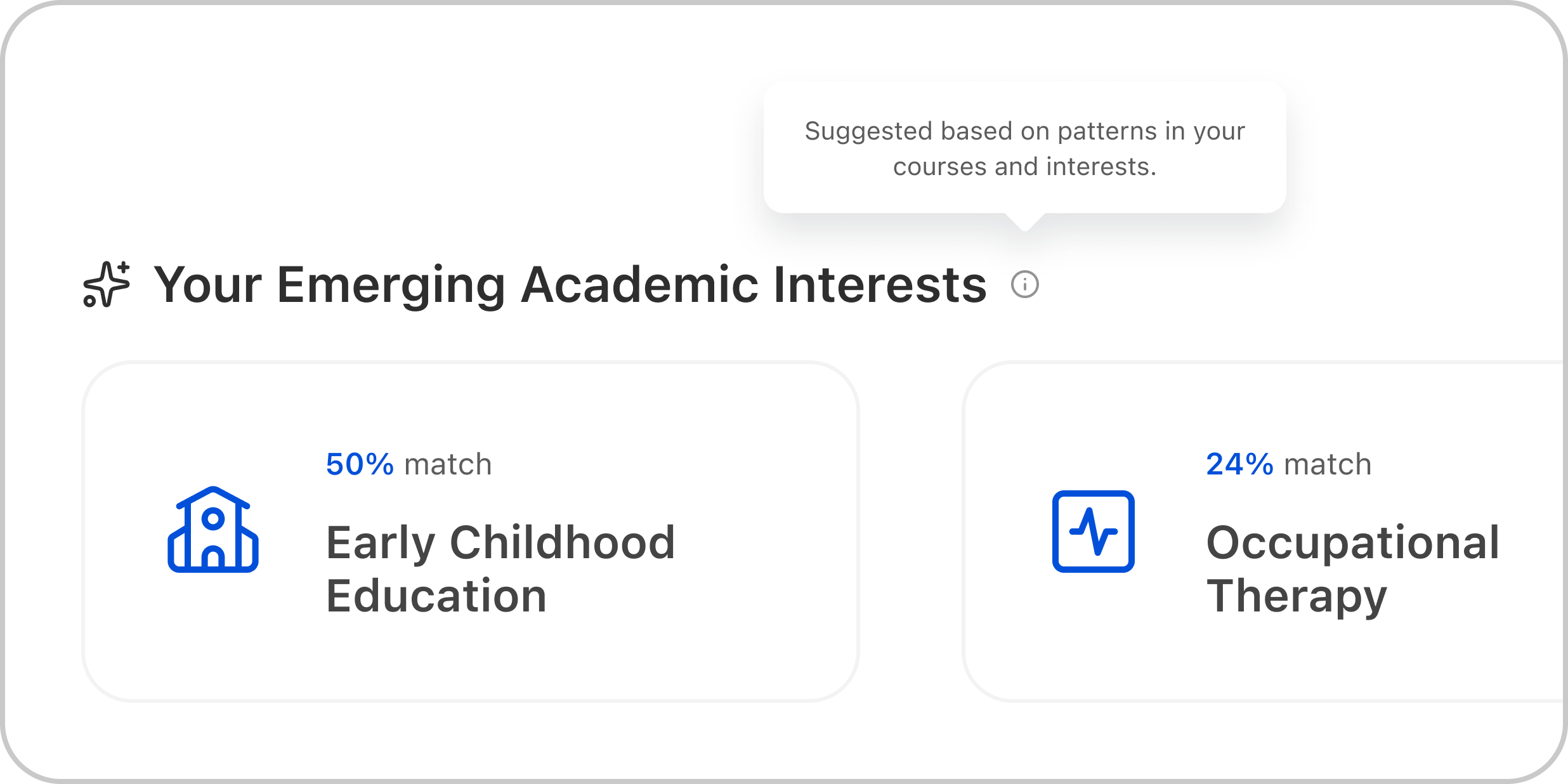1568x784 pixels.
Task: Click the heartbeat pulse icon
Action: pos(1093,531)
